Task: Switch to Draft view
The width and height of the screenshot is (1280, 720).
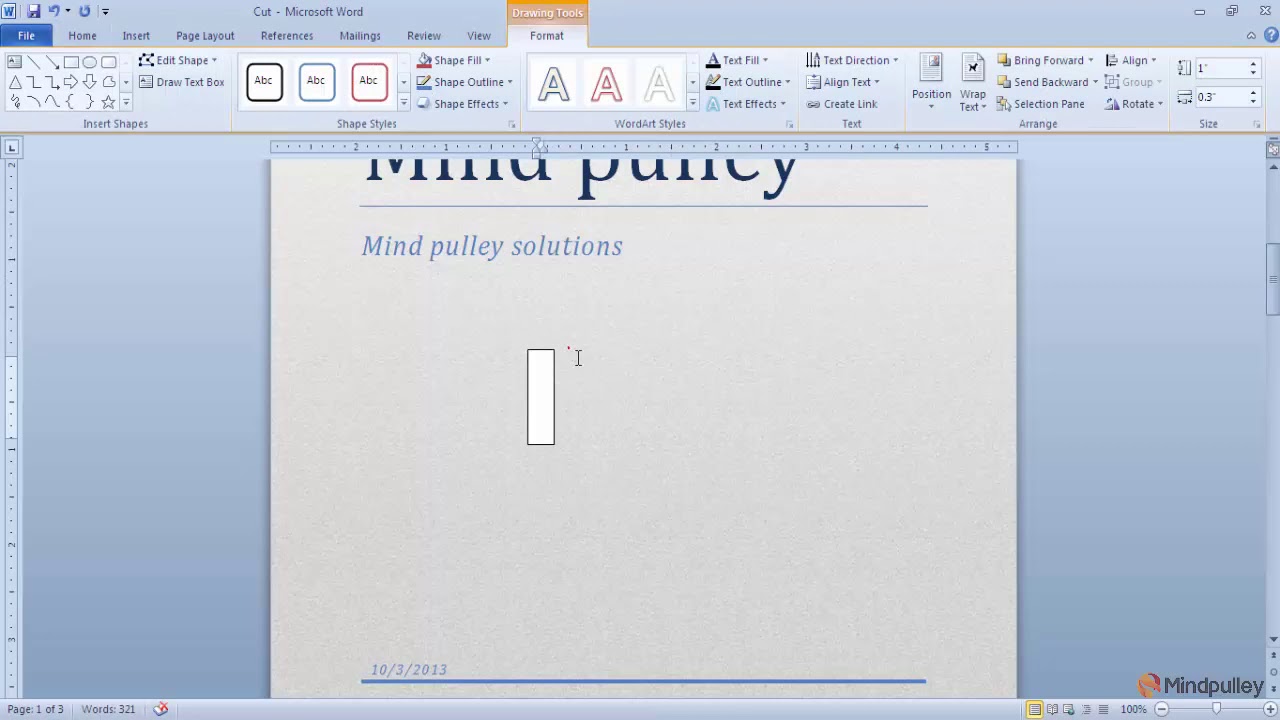Action: tap(1103, 709)
